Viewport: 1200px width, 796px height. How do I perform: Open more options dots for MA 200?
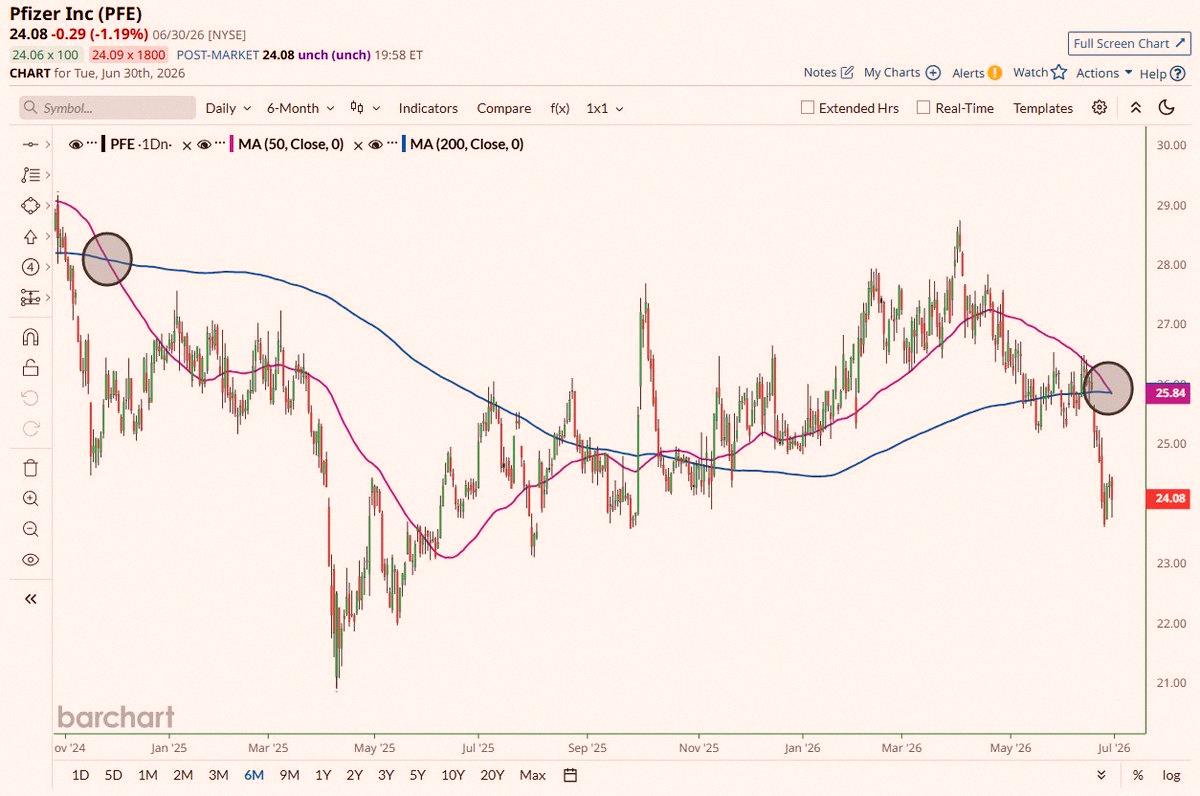coord(392,145)
